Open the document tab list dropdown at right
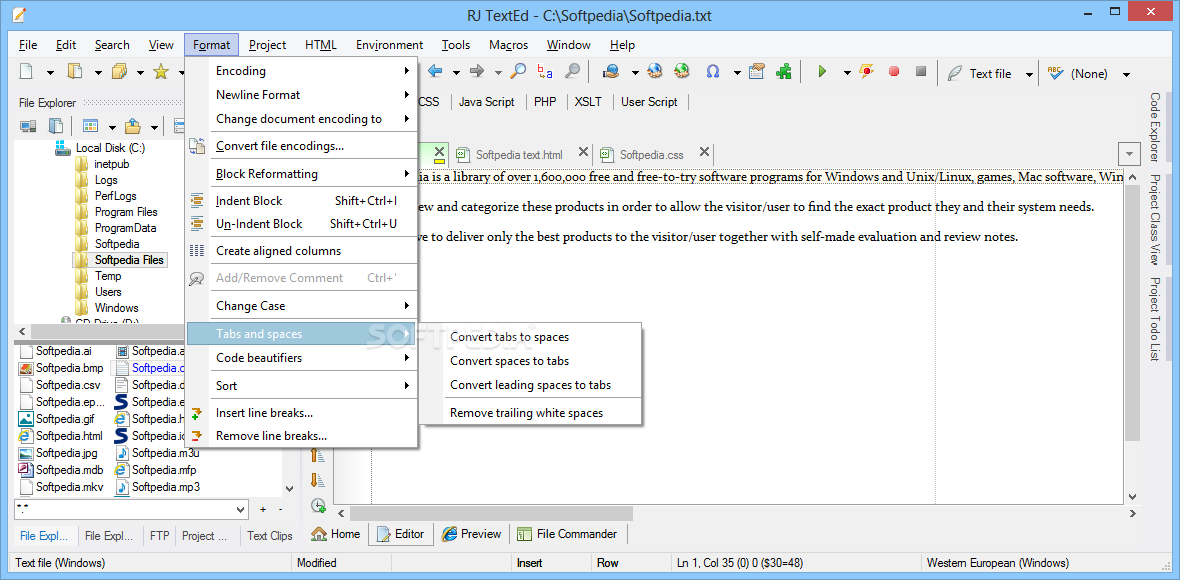 tap(1130, 154)
